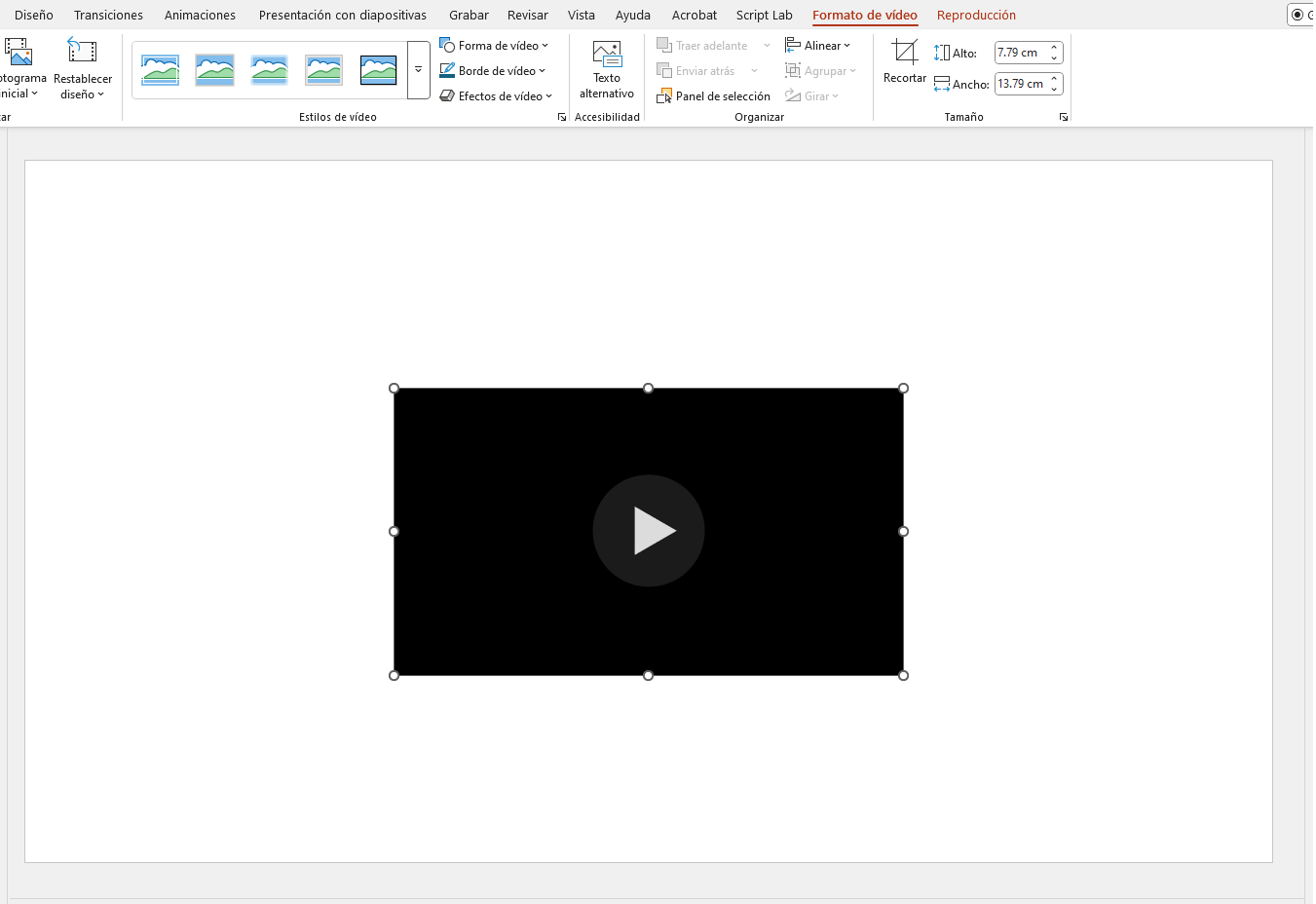The image size is (1316, 904).
Task: Play the video on the slide
Action: coord(649,531)
